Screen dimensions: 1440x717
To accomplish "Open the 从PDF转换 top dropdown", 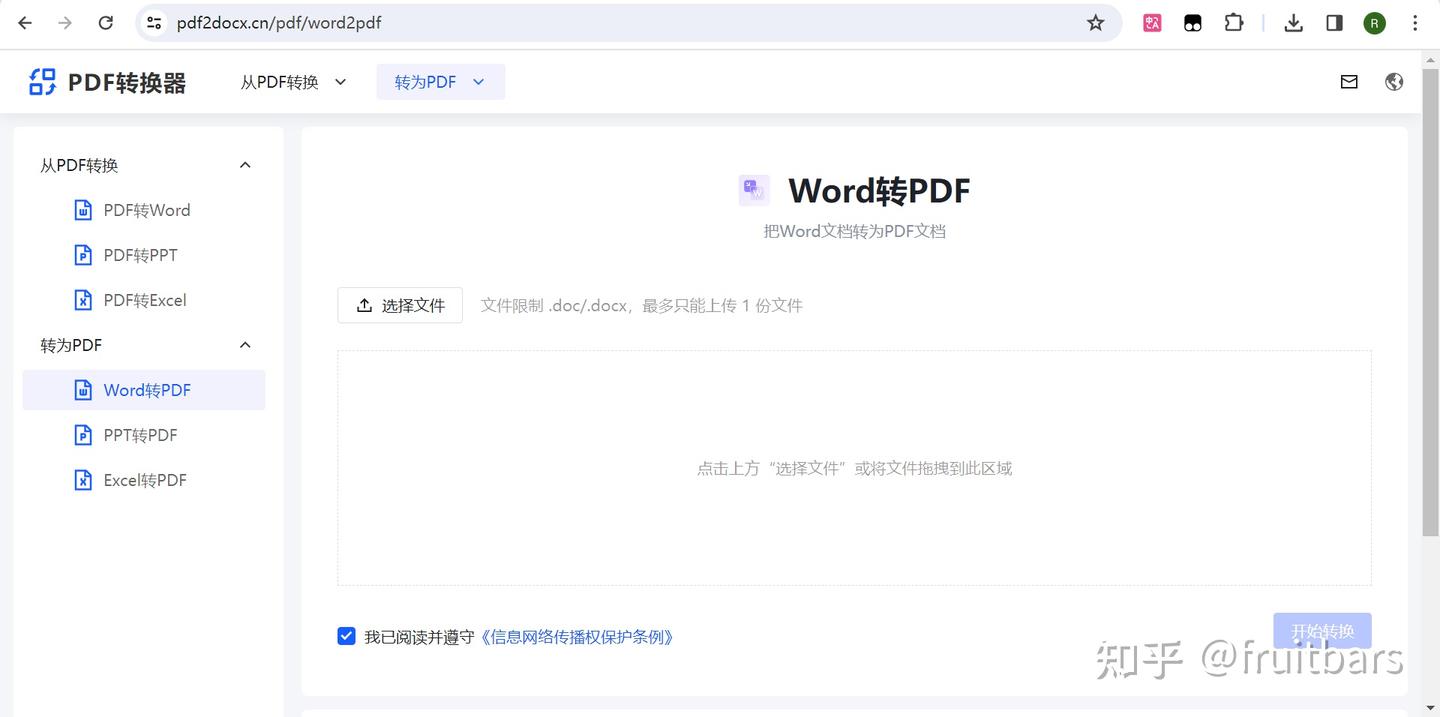I will click(x=293, y=82).
